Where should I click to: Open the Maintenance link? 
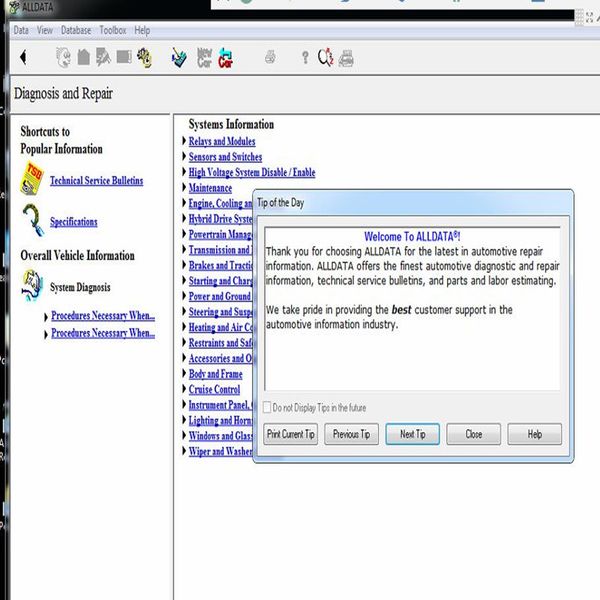tap(210, 188)
